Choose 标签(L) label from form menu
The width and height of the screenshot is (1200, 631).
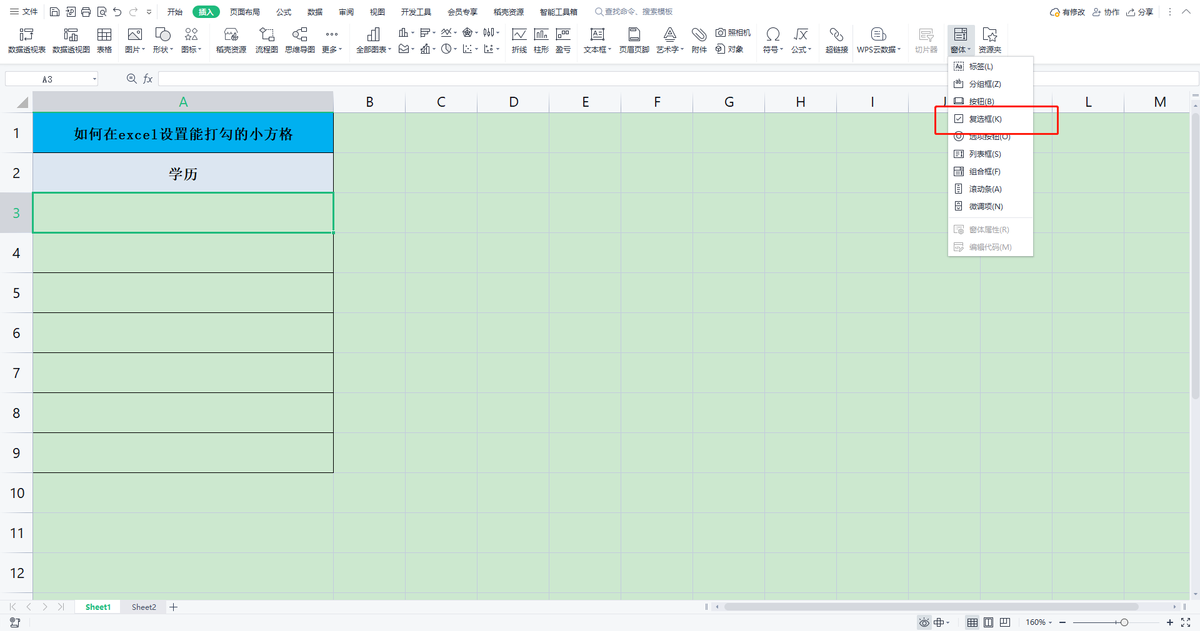(990, 66)
